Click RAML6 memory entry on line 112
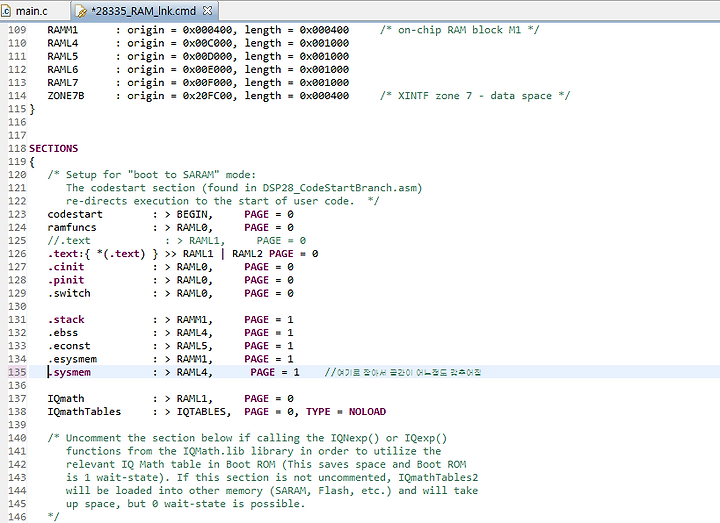This screenshot has width=720, height=523. click(x=62, y=69)
